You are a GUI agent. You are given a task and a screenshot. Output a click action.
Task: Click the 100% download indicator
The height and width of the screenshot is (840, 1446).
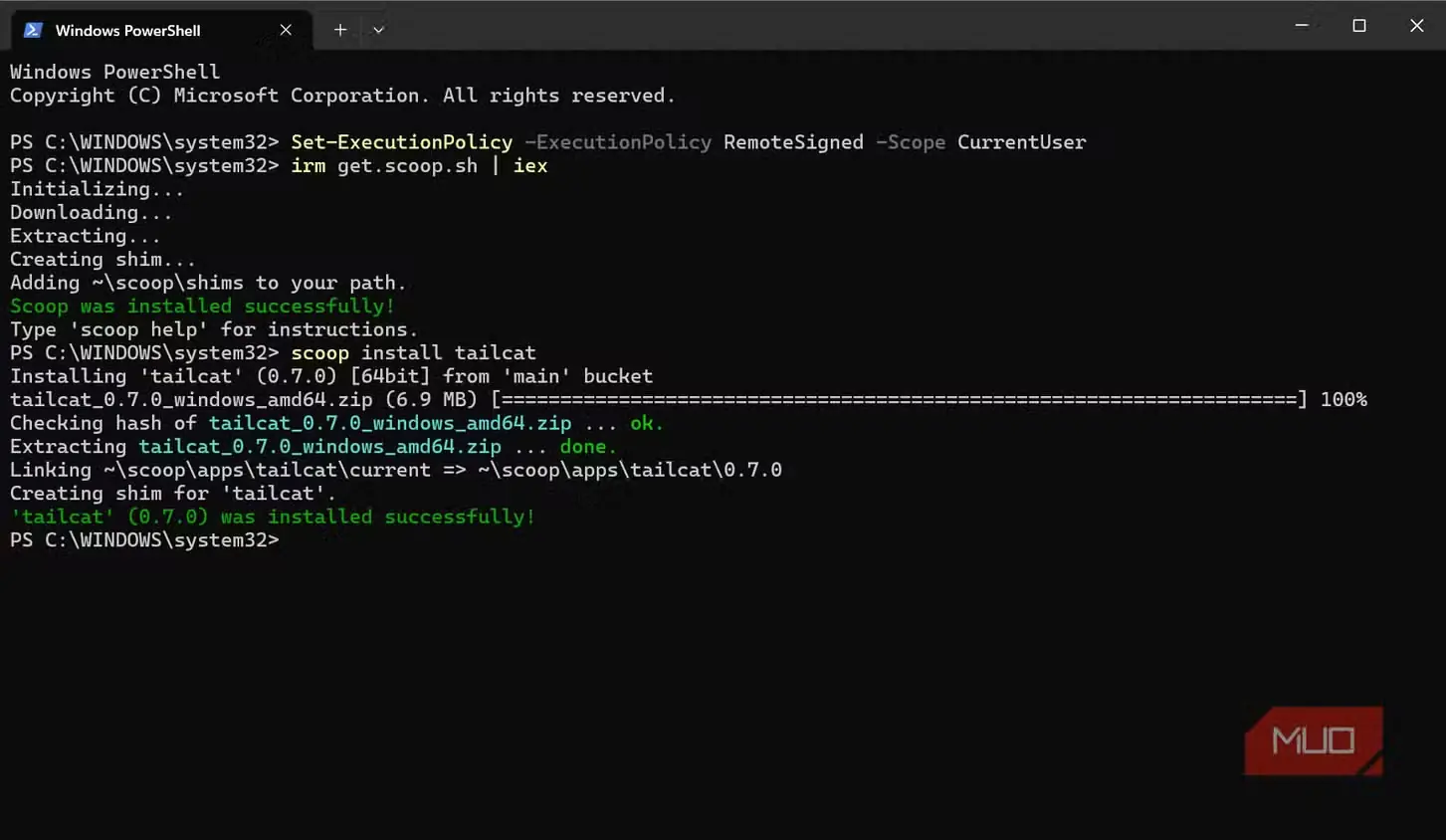1343,399
